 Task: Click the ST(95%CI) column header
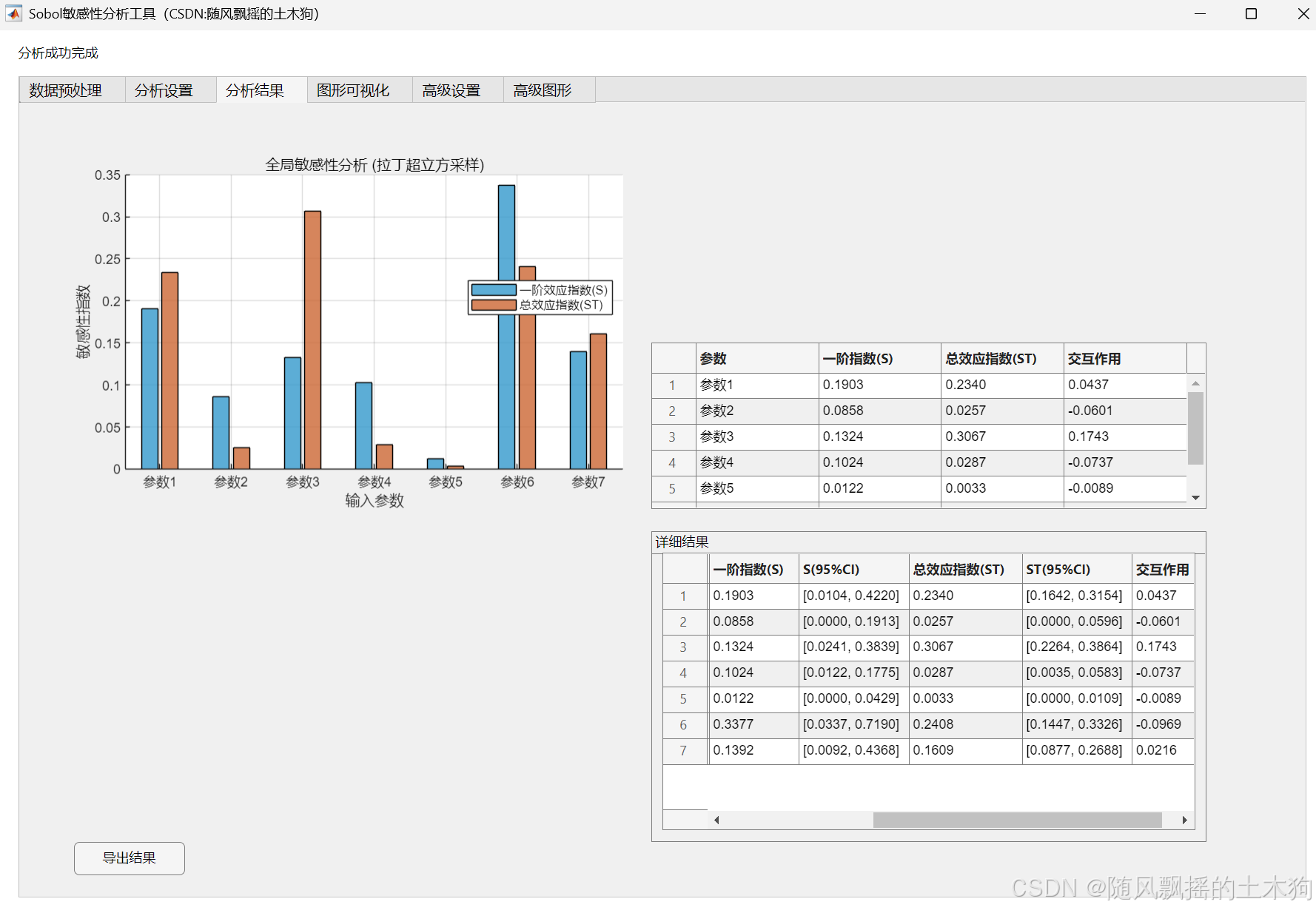tap(1077, 570)
